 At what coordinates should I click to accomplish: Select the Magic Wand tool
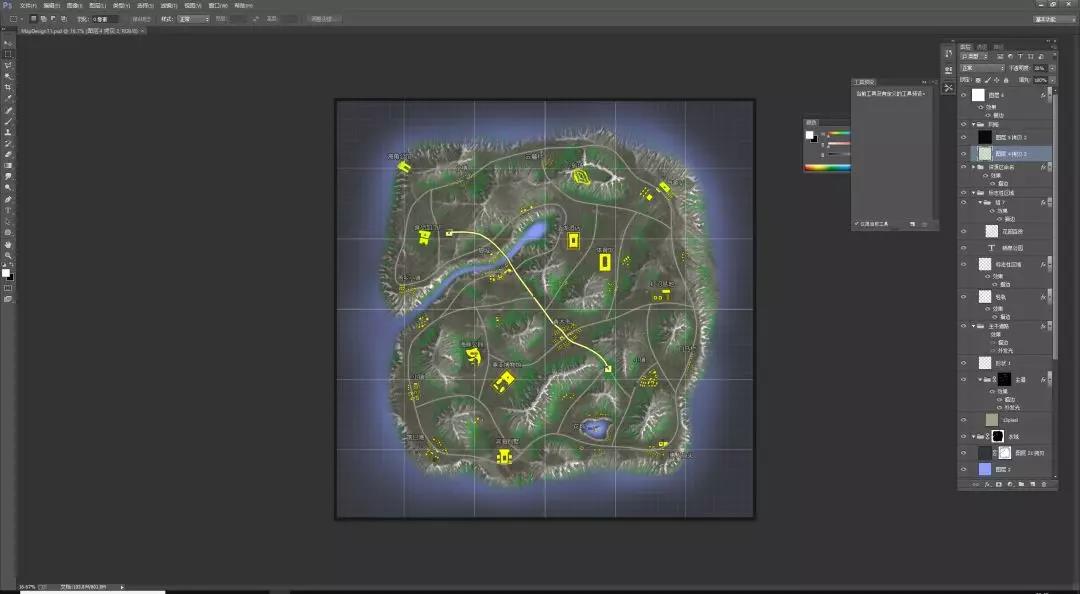tap(8, 76)
